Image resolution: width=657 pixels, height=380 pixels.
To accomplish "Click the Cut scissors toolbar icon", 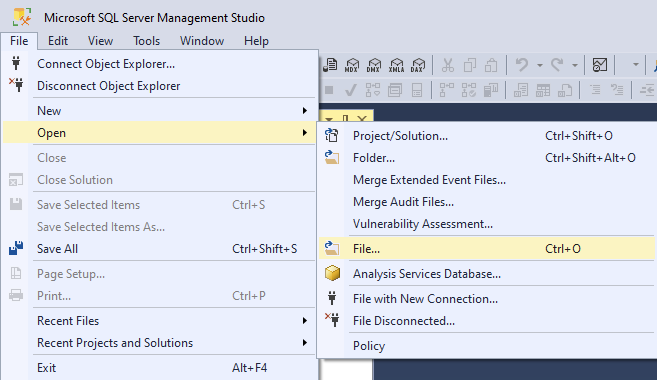I will coord(447,65).
